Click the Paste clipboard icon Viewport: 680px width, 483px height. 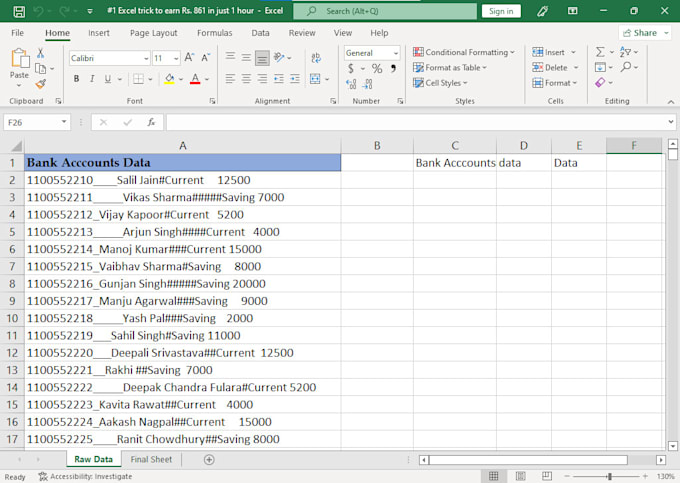coord(20,59)
